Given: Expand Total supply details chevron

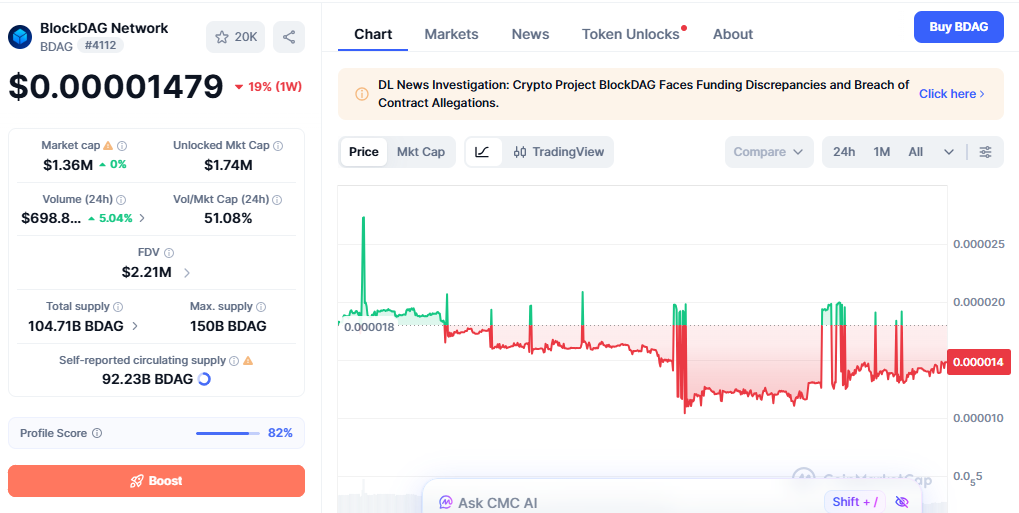Looking at the screenshot, I should pyautogui.click(x=135, y=326).
